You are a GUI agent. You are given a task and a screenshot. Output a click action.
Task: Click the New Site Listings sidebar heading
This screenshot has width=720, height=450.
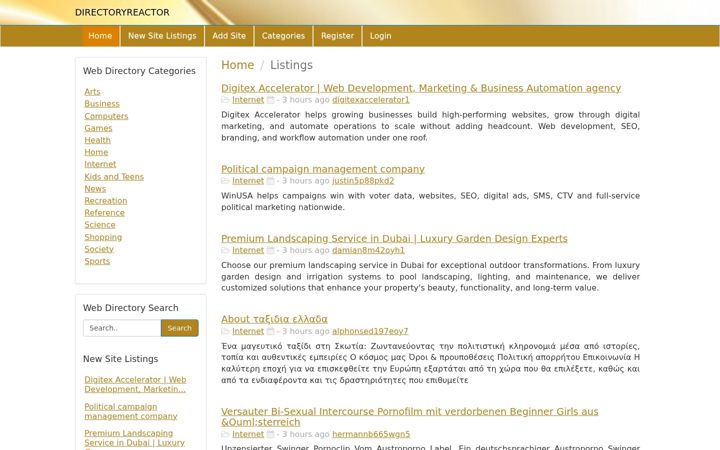pyautogui.click(x=120, y=359)
